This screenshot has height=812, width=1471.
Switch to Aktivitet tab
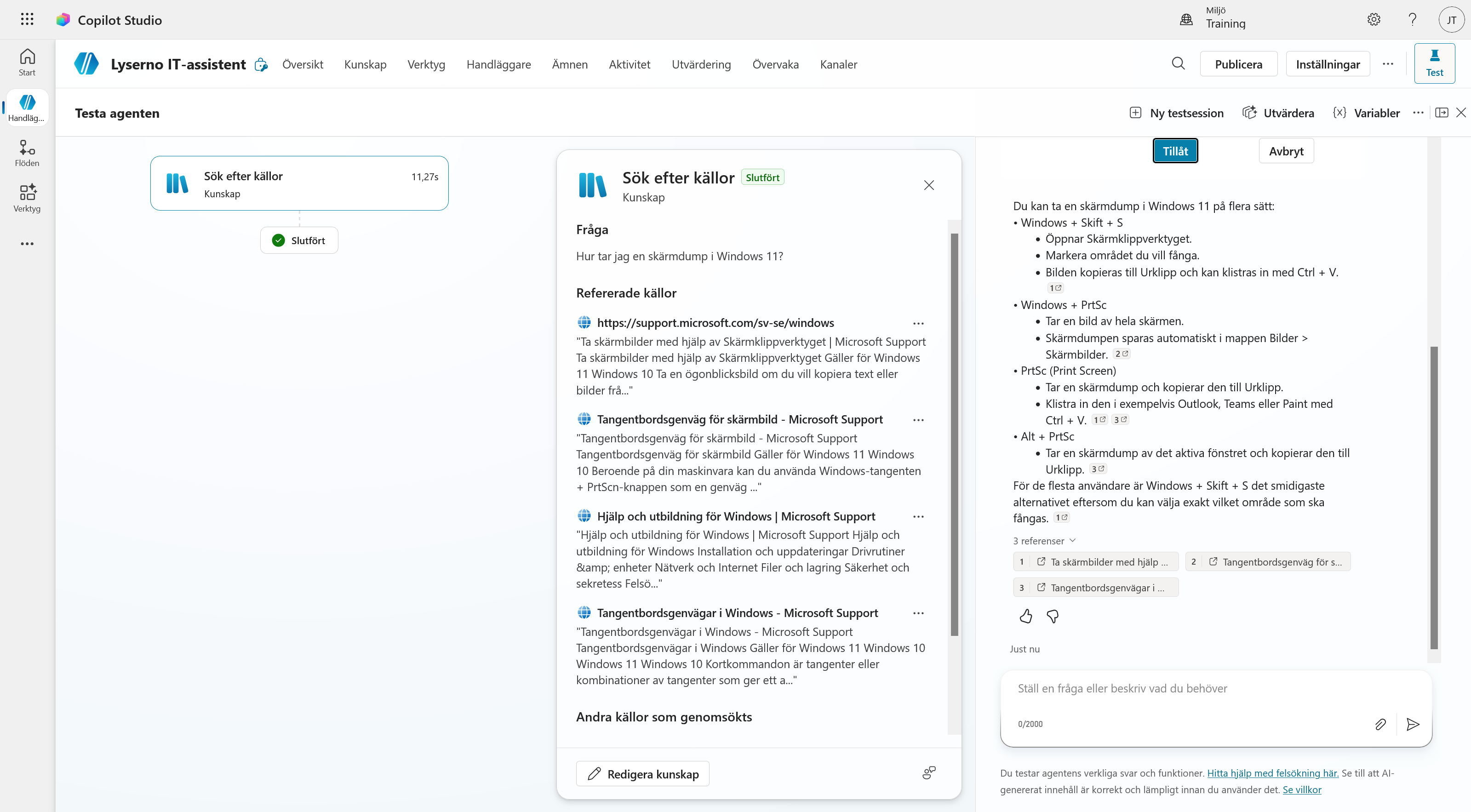click(630, 64)
